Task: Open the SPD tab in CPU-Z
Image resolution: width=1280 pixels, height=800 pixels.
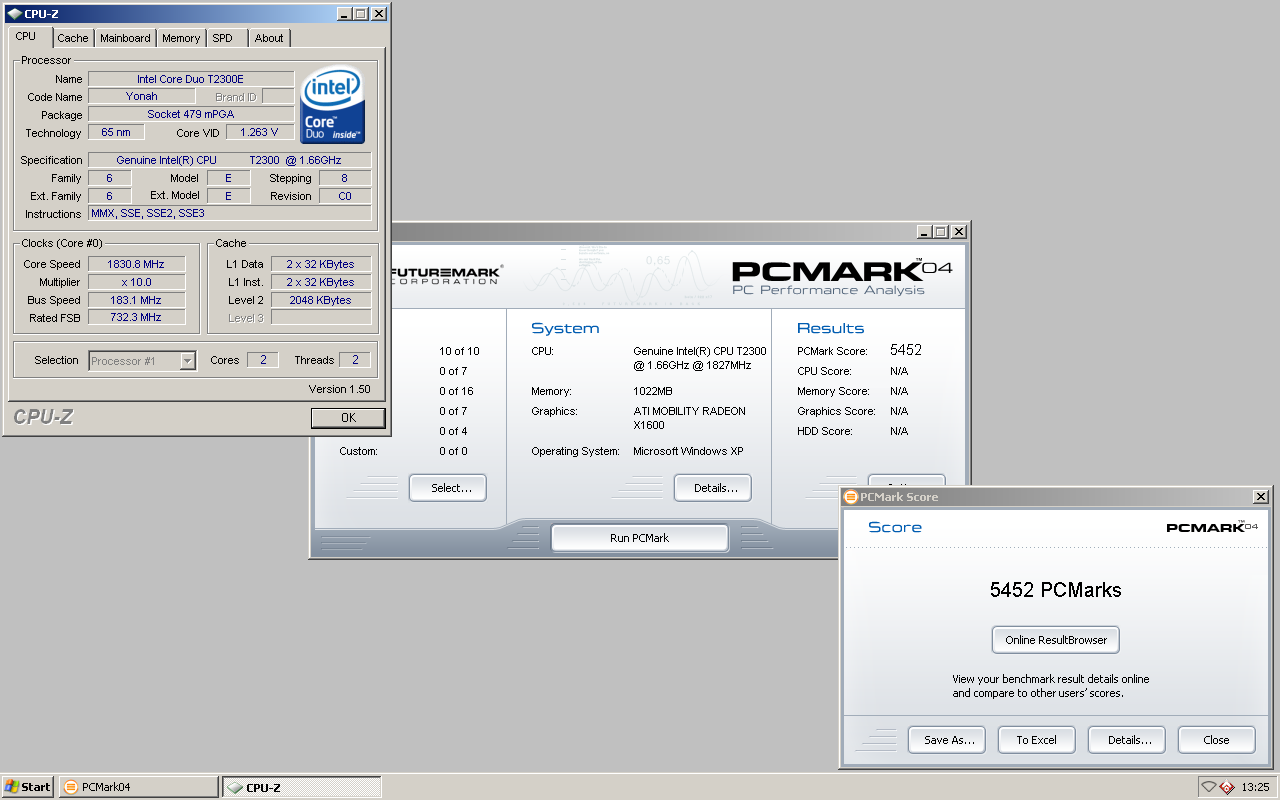Action: 223,38
